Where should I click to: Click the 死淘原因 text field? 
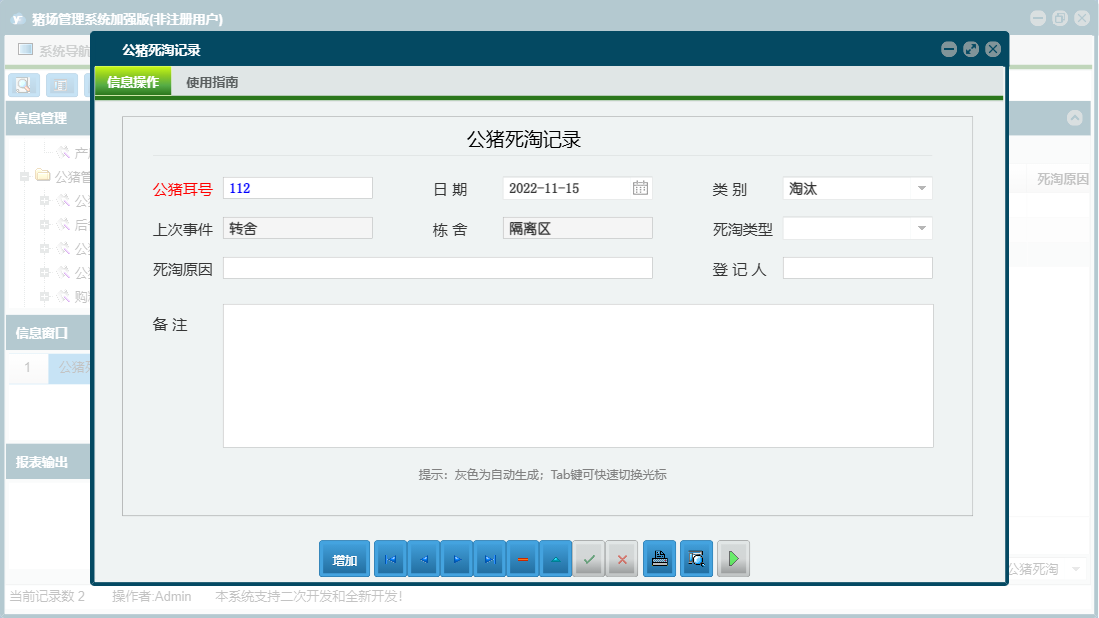[437, 268]
